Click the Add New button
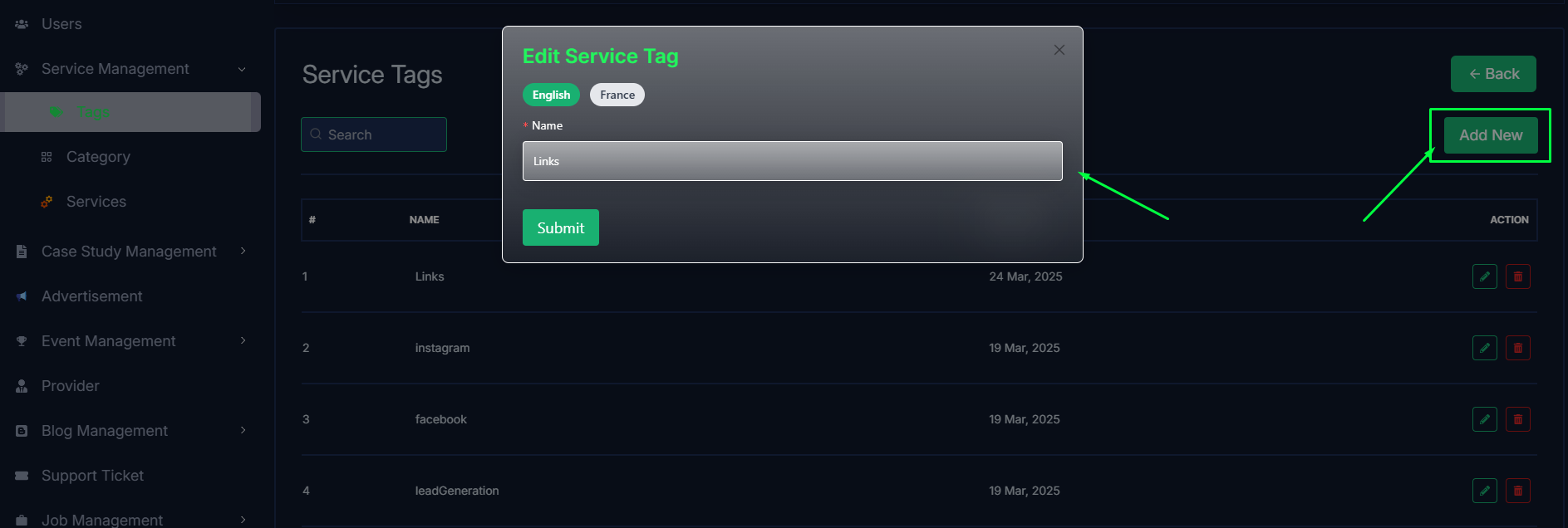 tap(1491, 135)
